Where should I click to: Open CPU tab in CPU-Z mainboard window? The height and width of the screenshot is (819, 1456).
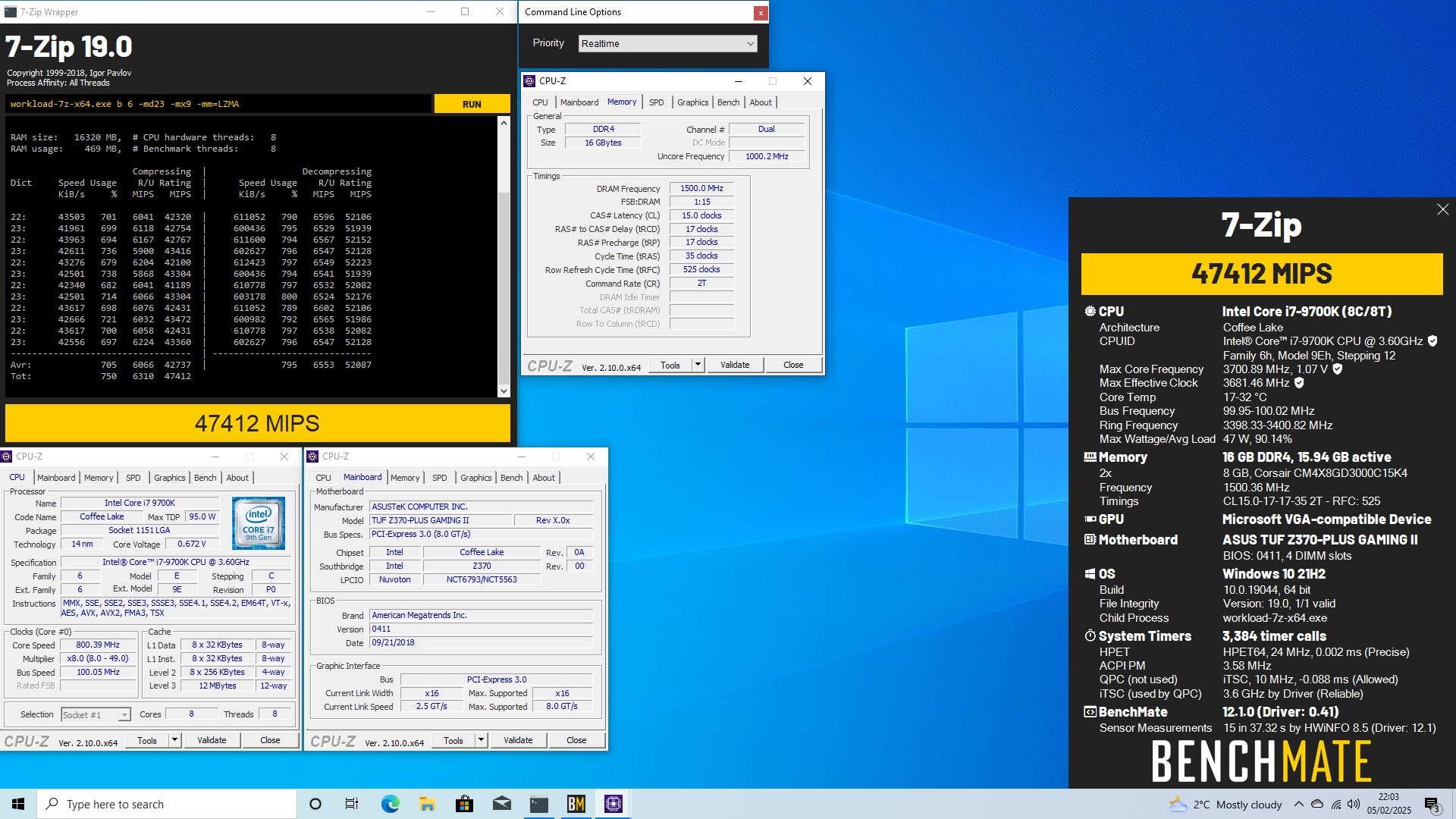pyautogui.click(x=323, y=478)
